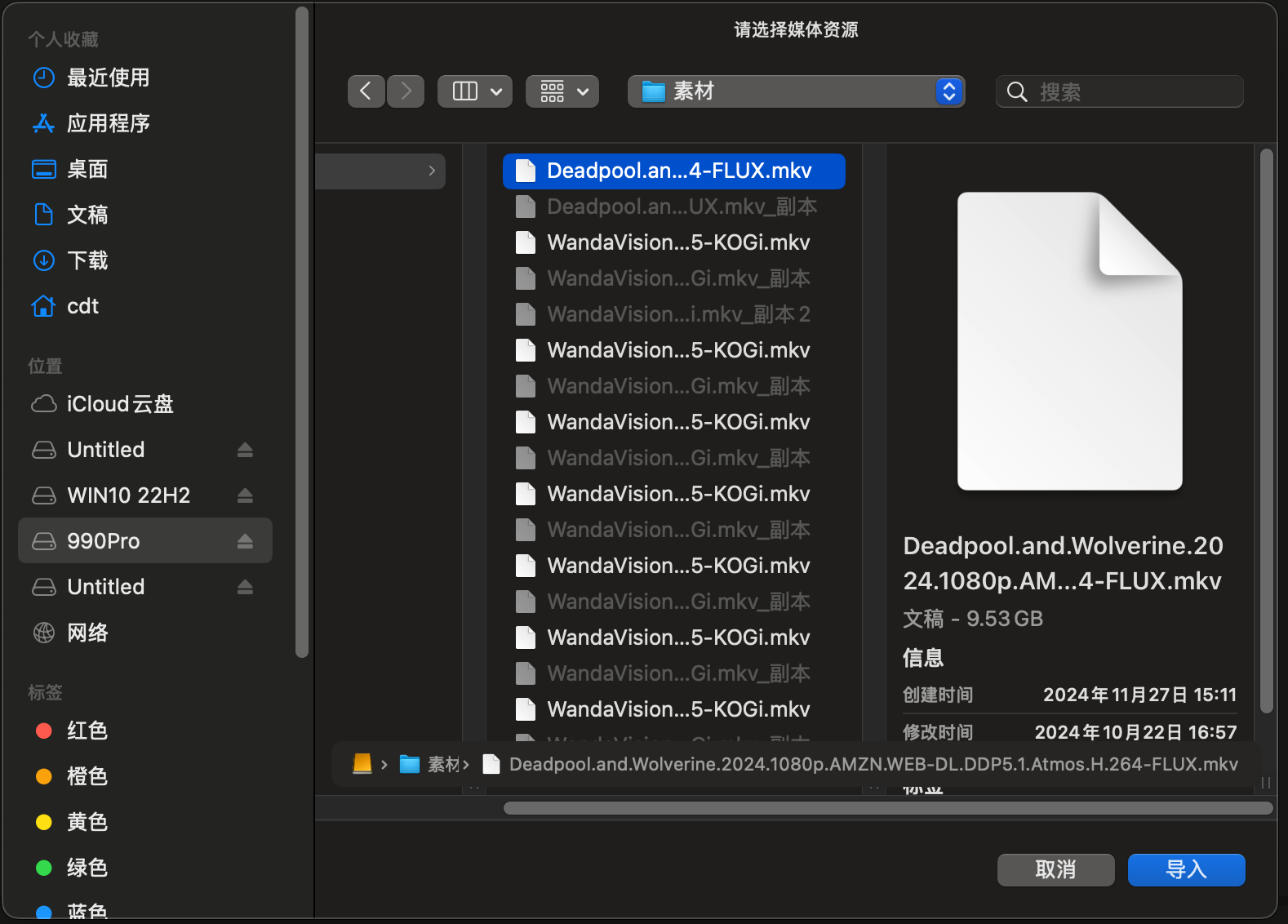Screen dimensions: 1288x924
Task: Eject the 990Pro drive
Action: pyautogui.click(x=245, y=541)
